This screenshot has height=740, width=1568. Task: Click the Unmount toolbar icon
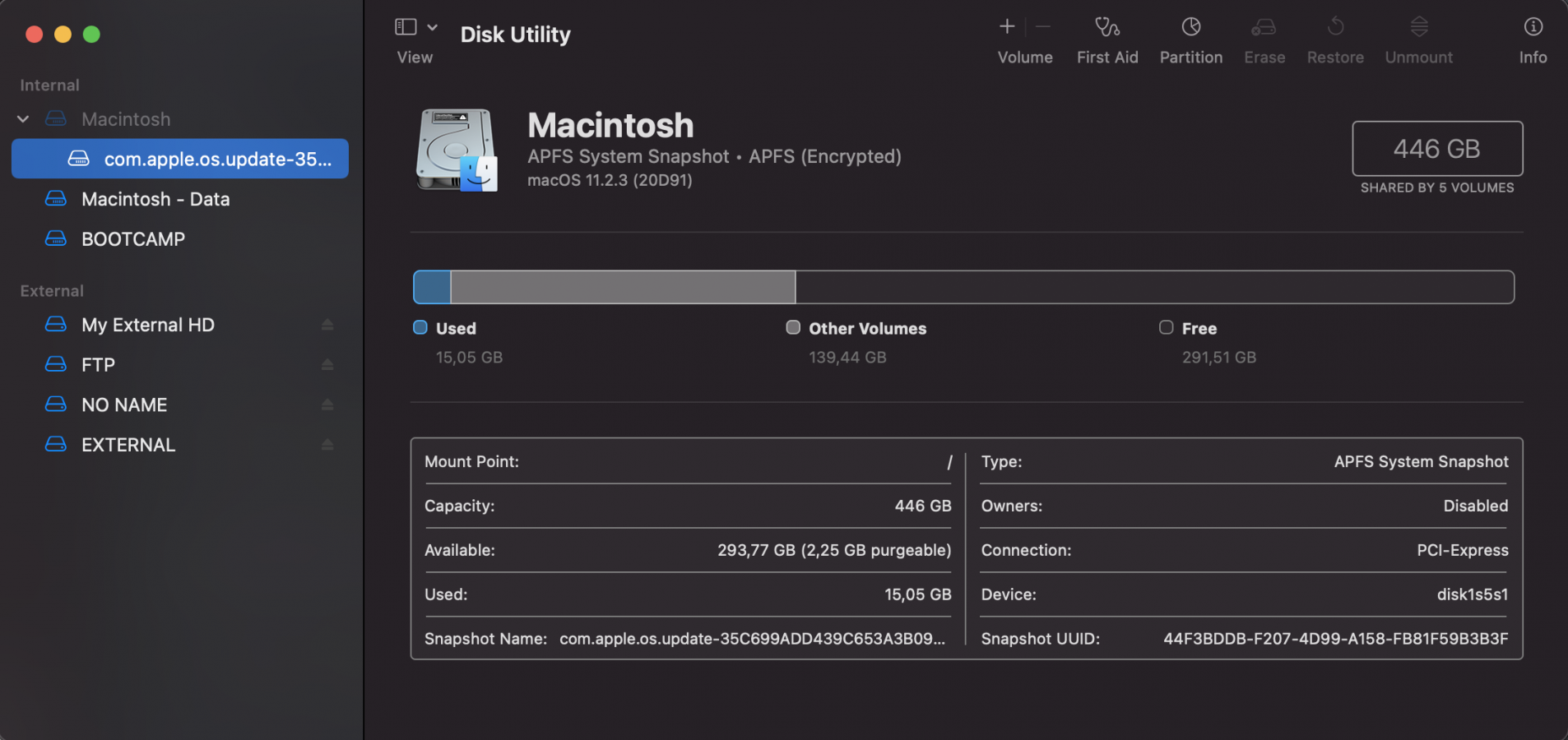coord(1418,27)
